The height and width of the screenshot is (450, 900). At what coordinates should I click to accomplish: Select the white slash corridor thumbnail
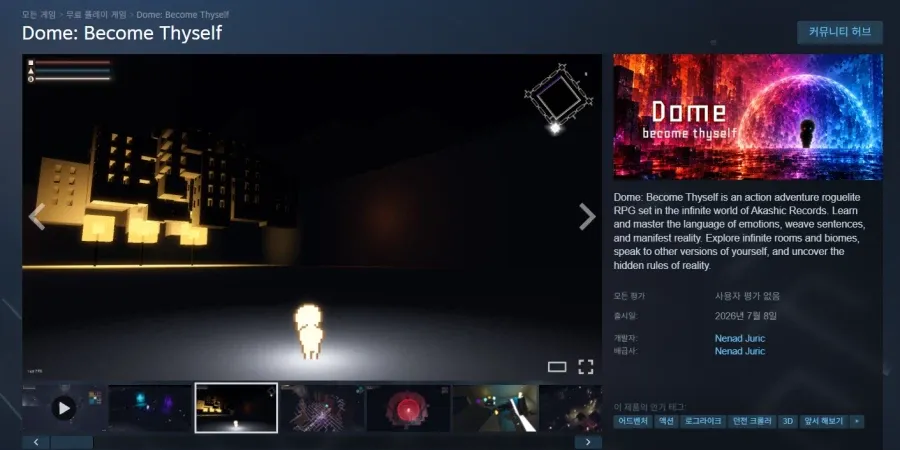[495, 408]
